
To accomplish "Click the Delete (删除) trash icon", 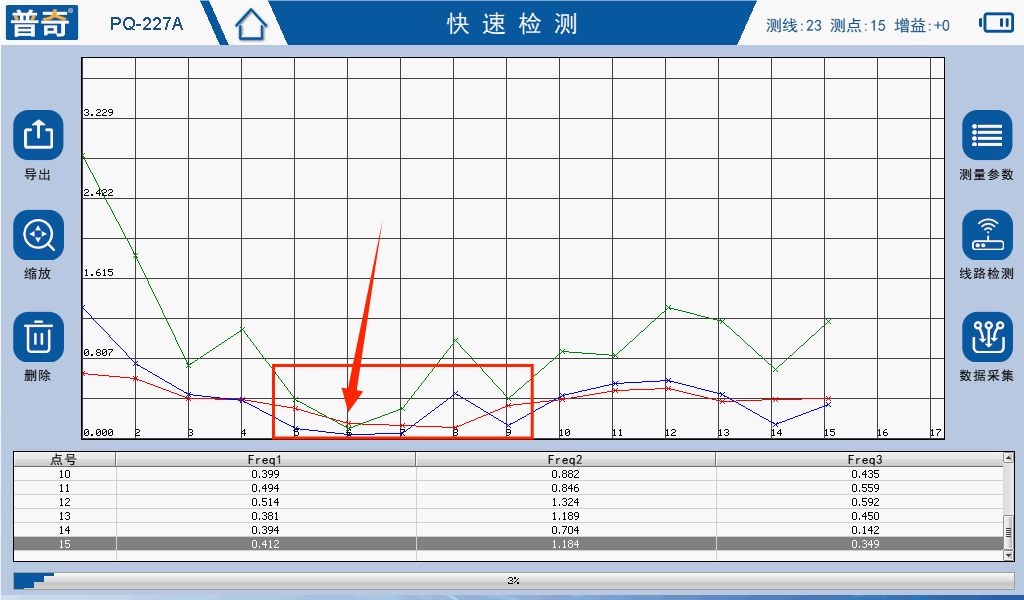I will 38,337.
